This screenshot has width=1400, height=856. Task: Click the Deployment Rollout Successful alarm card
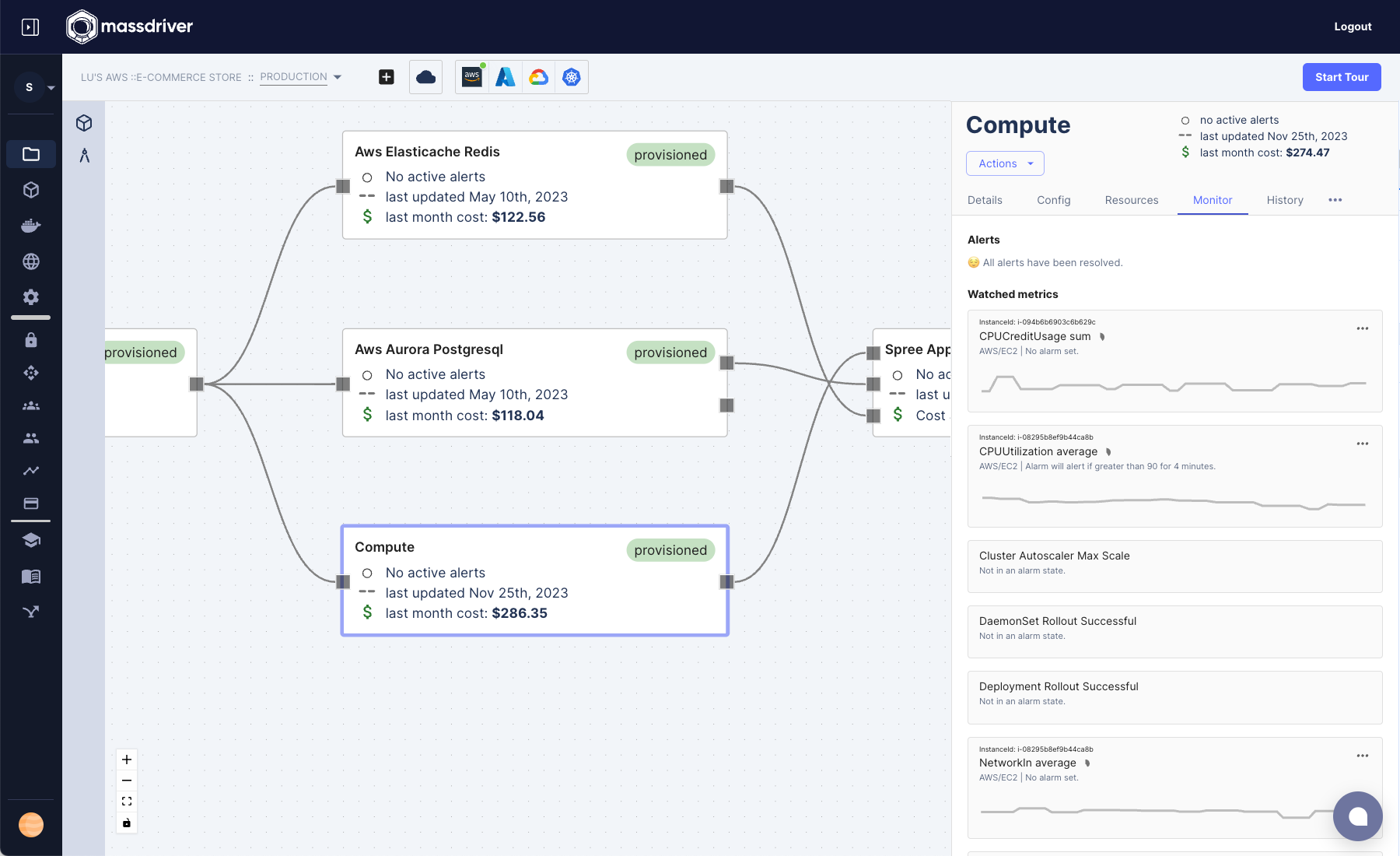coord(1174,697)
